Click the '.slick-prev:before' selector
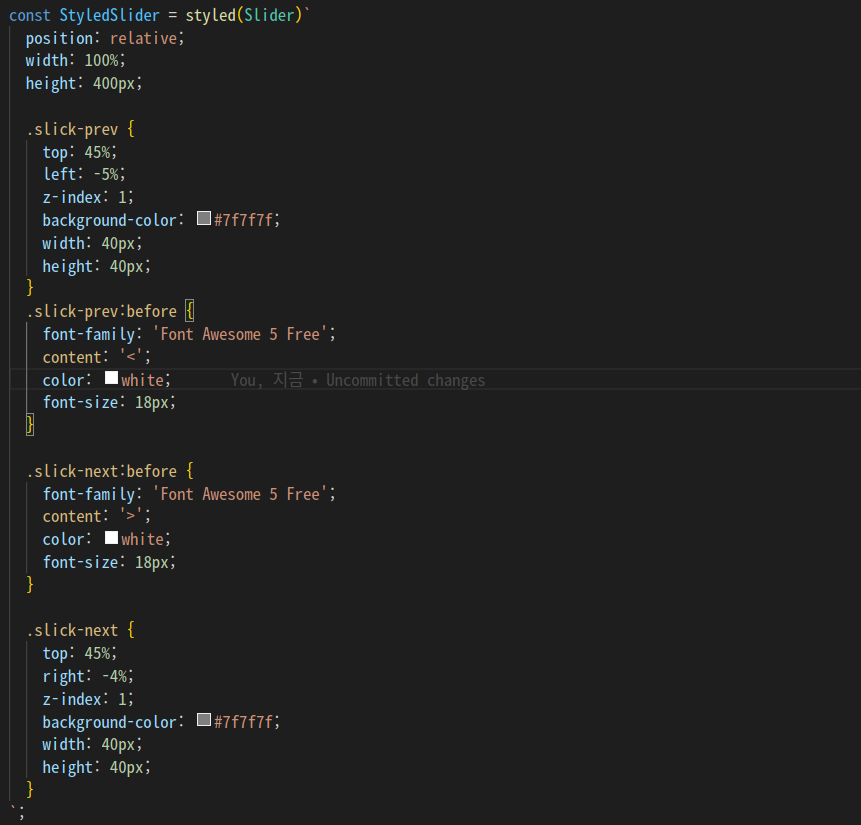861x825 pixels. pos(102,311)
